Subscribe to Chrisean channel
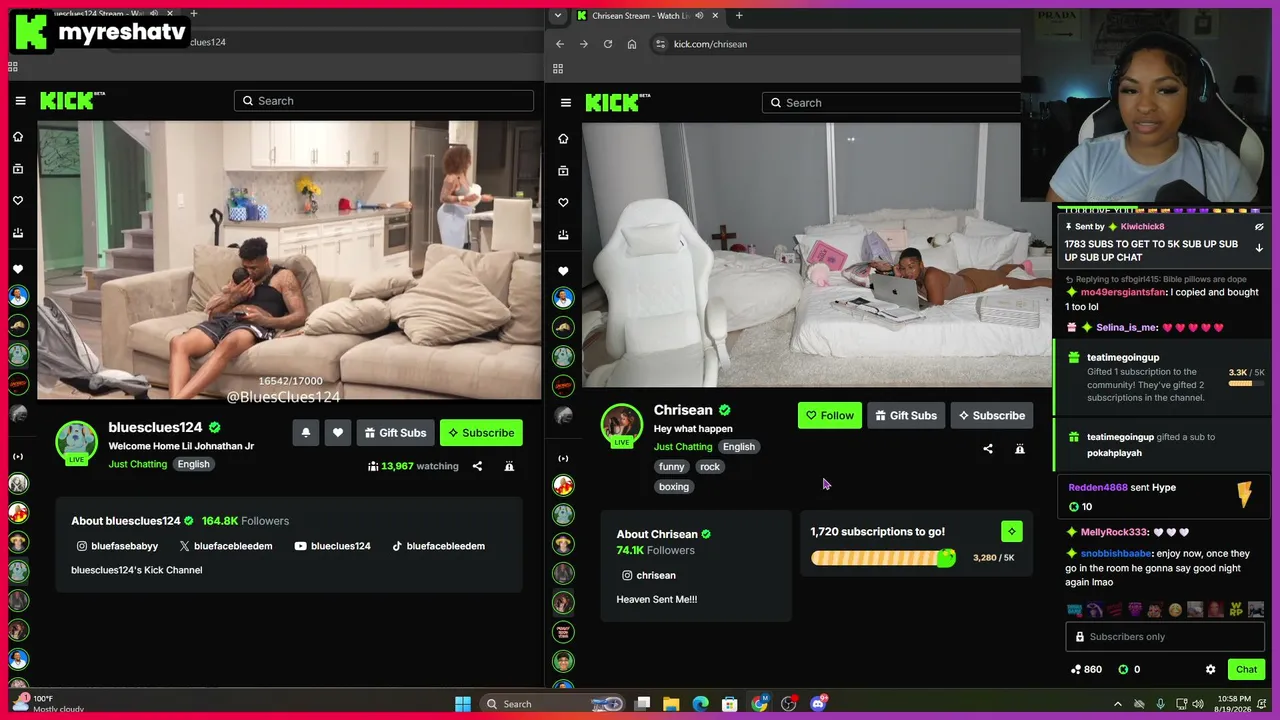The width and height of the screenshot is (1280, 720). pos(992,416)
